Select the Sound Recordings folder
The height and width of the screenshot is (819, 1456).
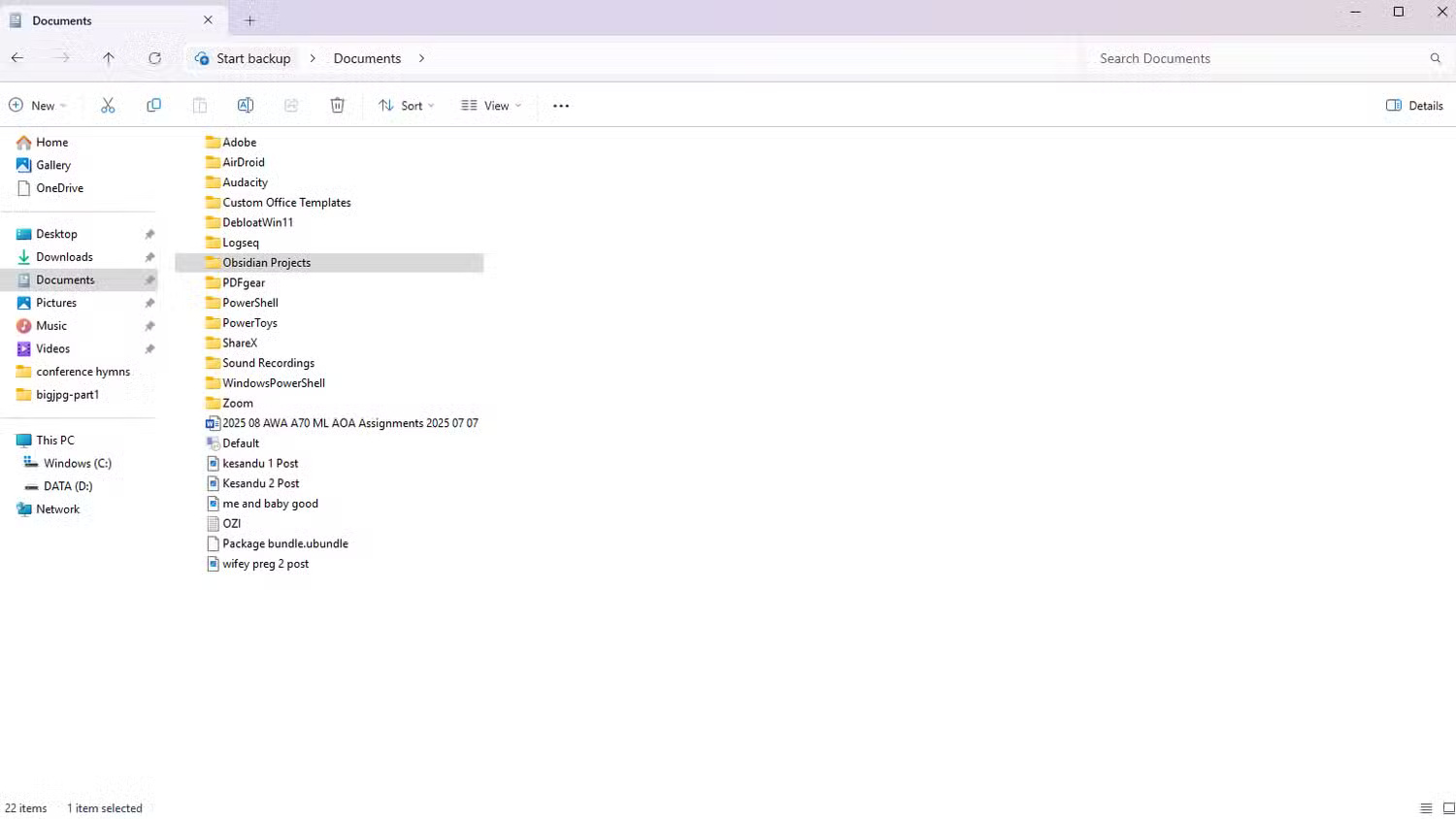pos(268,363)
